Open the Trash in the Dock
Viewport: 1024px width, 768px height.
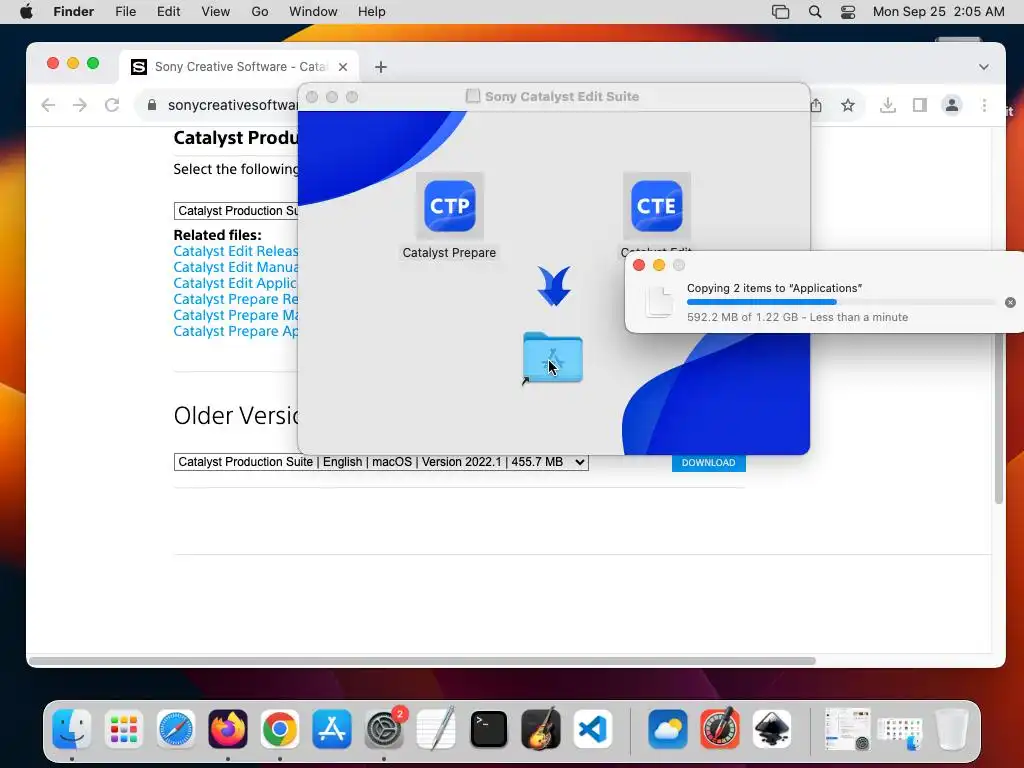pyautogui.click(x=952, y=729)
